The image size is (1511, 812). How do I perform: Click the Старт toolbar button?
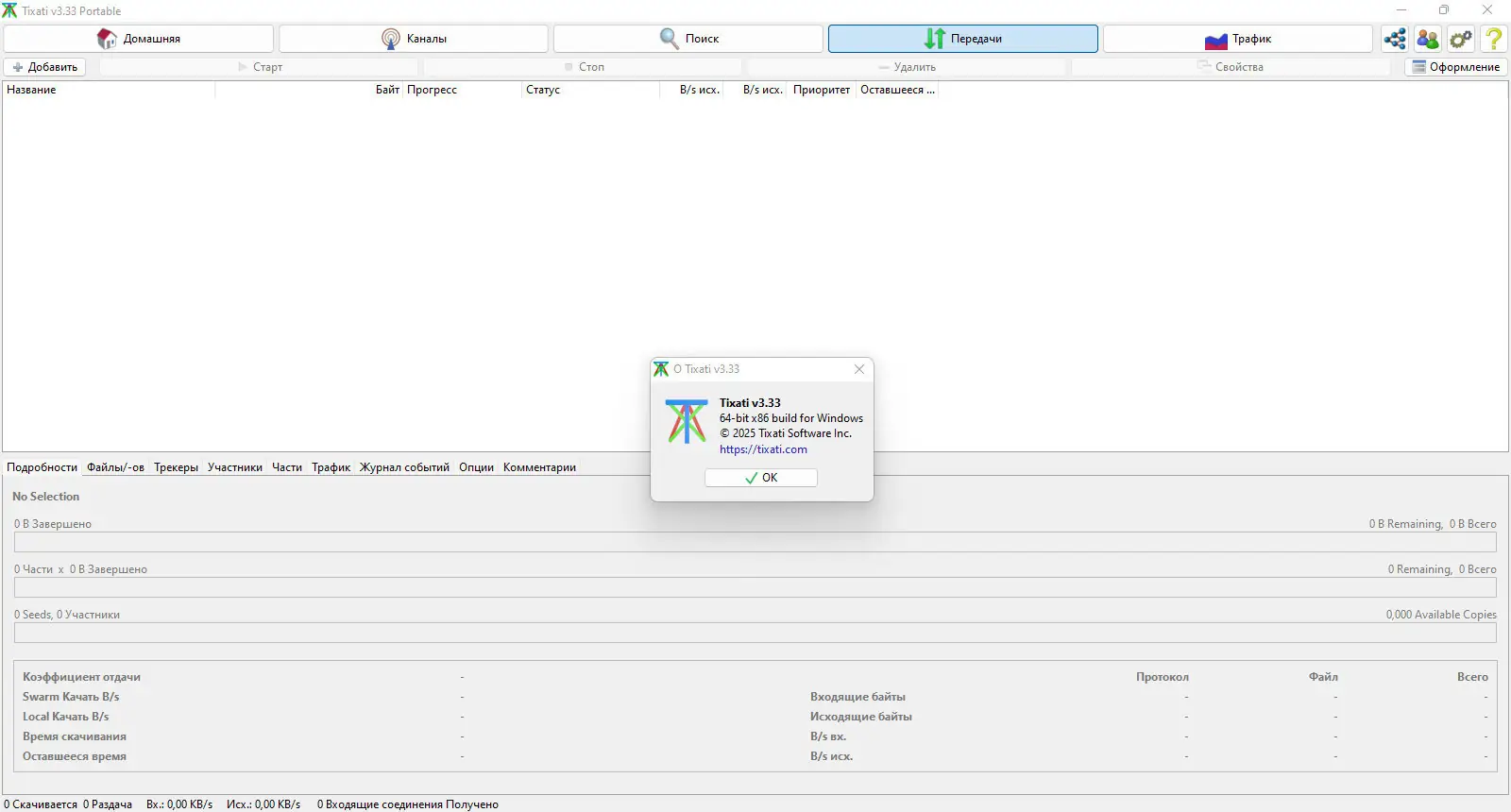260,67
